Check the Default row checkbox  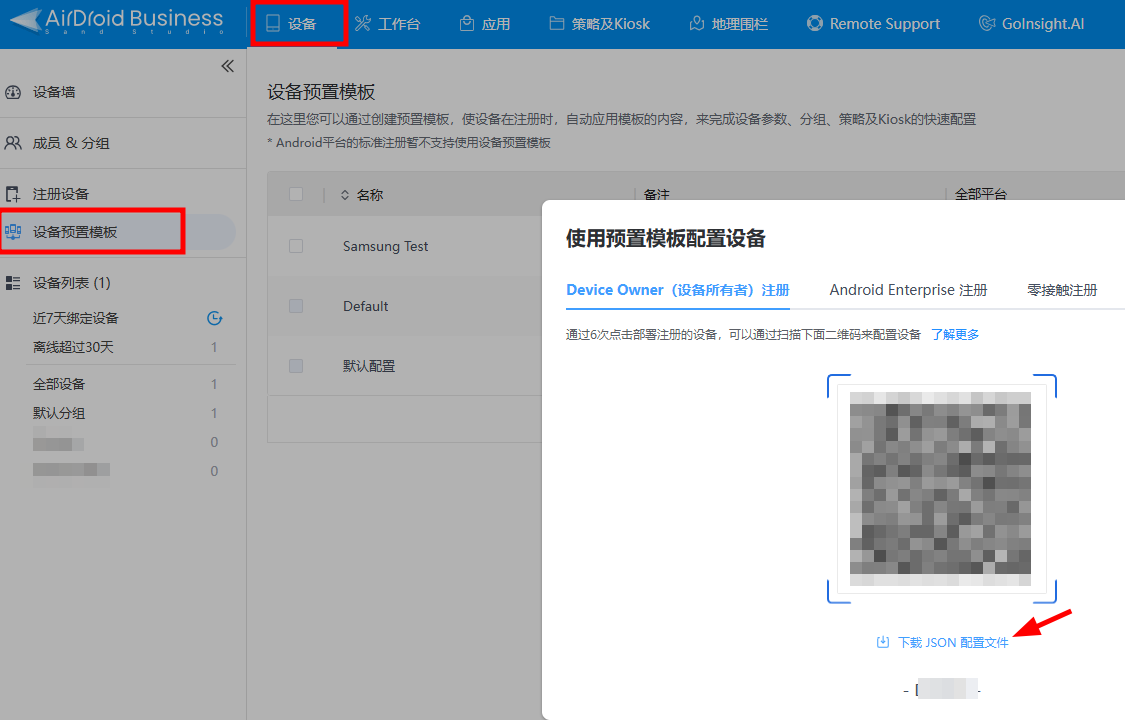pyautogui.click(x=296, y=306)
